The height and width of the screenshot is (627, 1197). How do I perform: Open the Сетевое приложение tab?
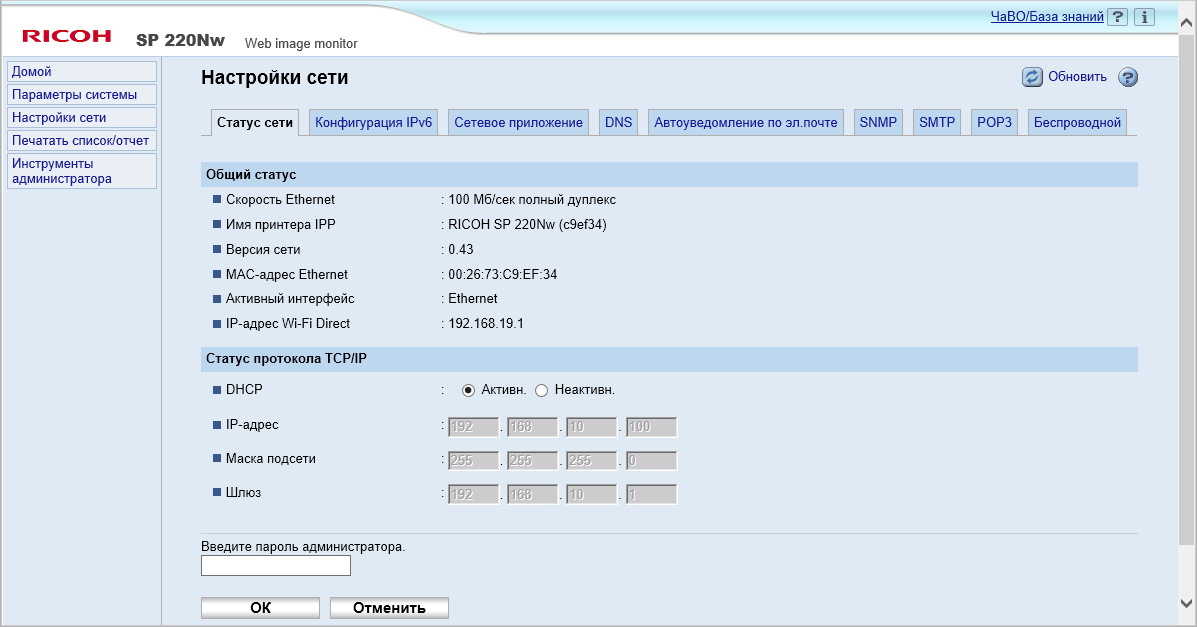click(518, 122)
